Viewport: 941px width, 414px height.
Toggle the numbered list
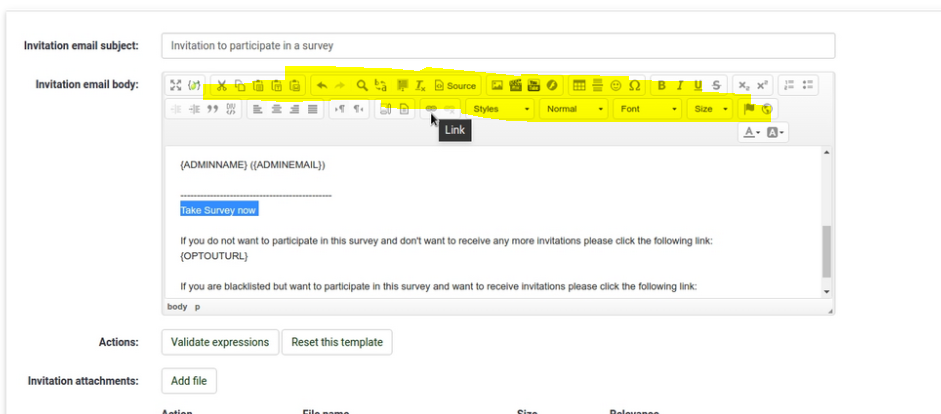click(789, 85)
